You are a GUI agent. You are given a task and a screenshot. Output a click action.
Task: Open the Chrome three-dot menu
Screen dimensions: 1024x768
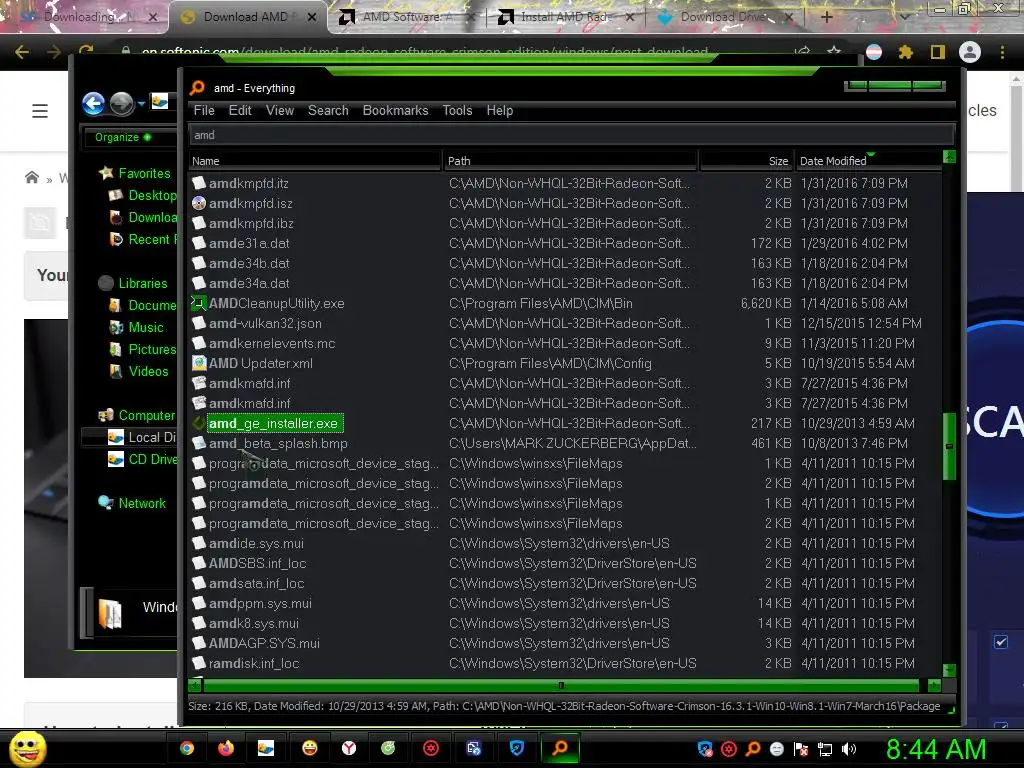tap(1002, 52)
